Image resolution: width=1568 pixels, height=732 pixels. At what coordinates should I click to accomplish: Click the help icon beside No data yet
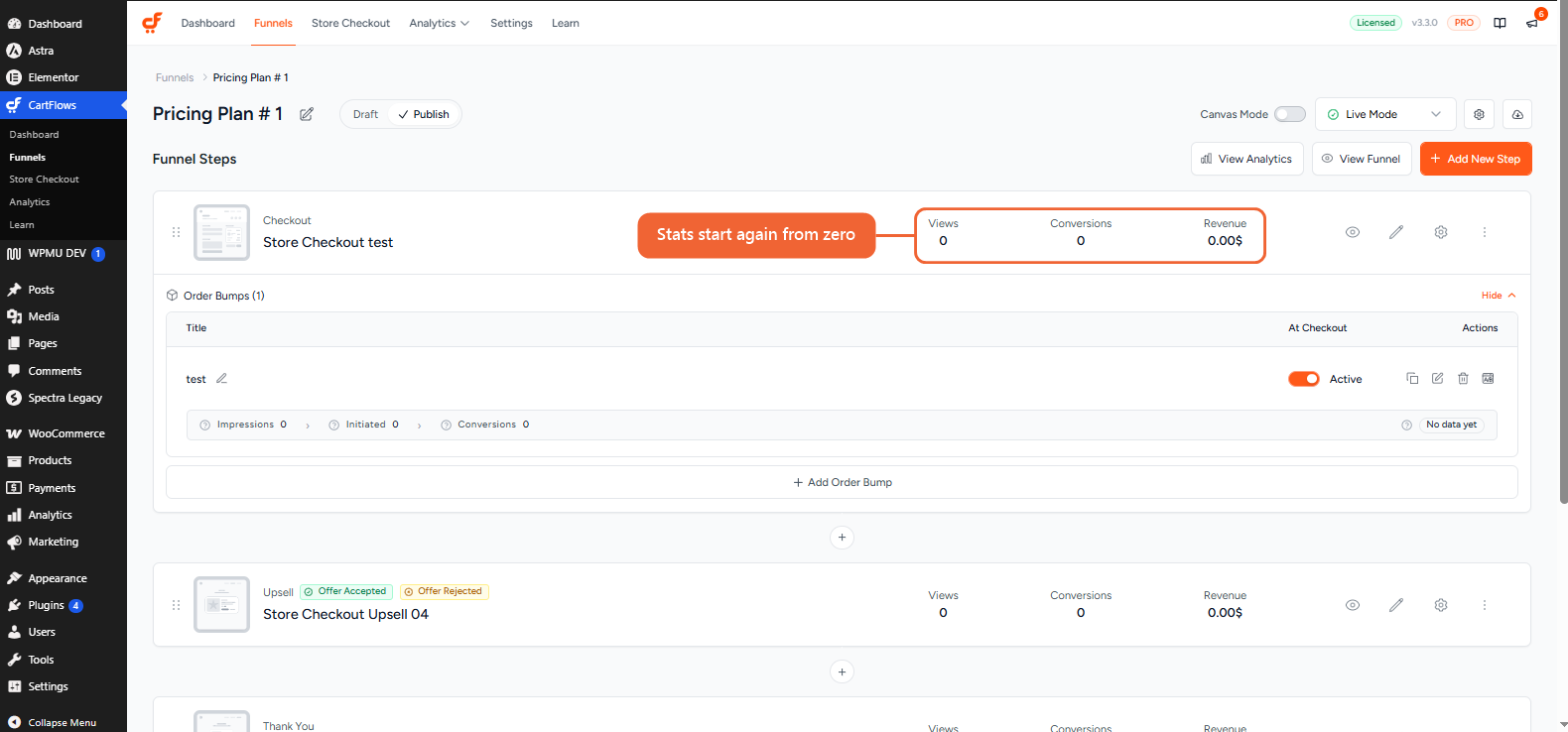(1406, 425)
